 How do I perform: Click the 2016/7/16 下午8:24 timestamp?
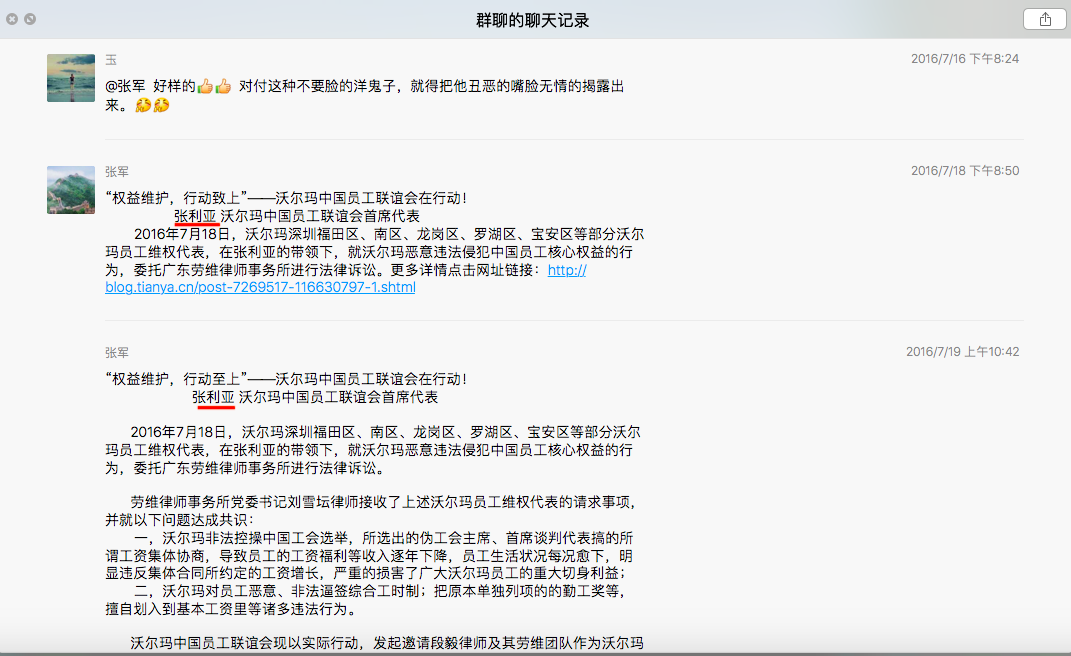(x=964, y=59)
